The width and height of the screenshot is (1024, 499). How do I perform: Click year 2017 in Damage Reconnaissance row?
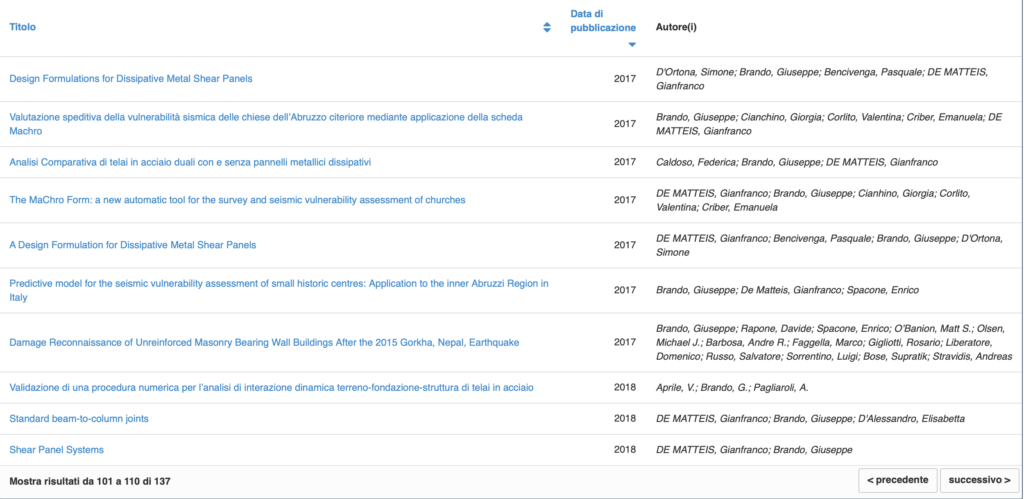624,342
